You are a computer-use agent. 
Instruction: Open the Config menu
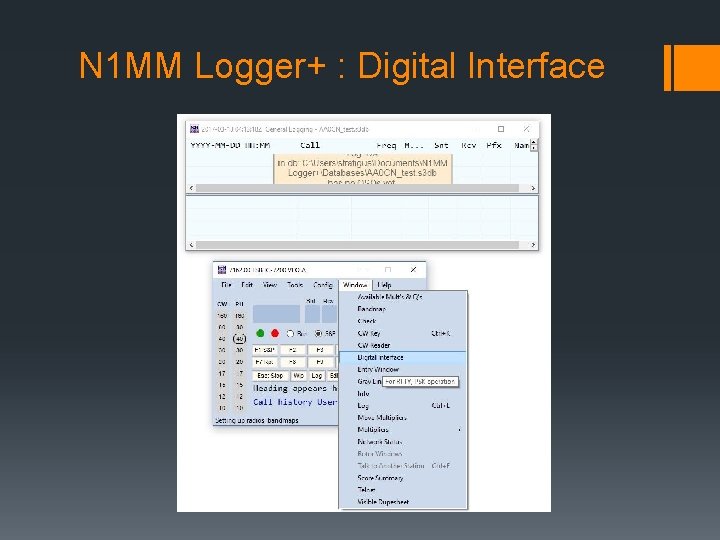pos(323,285)
